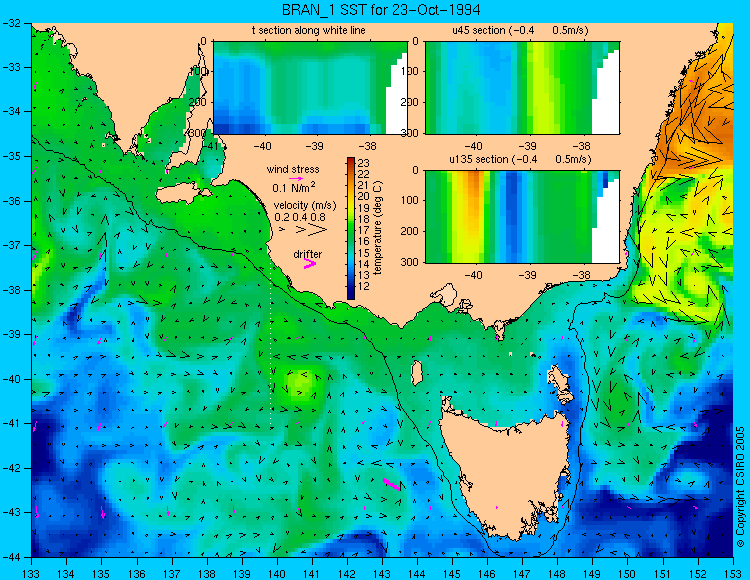750x580 pixels.
Task: Click the 'drifter' legend label
Action: click(308, 254)
